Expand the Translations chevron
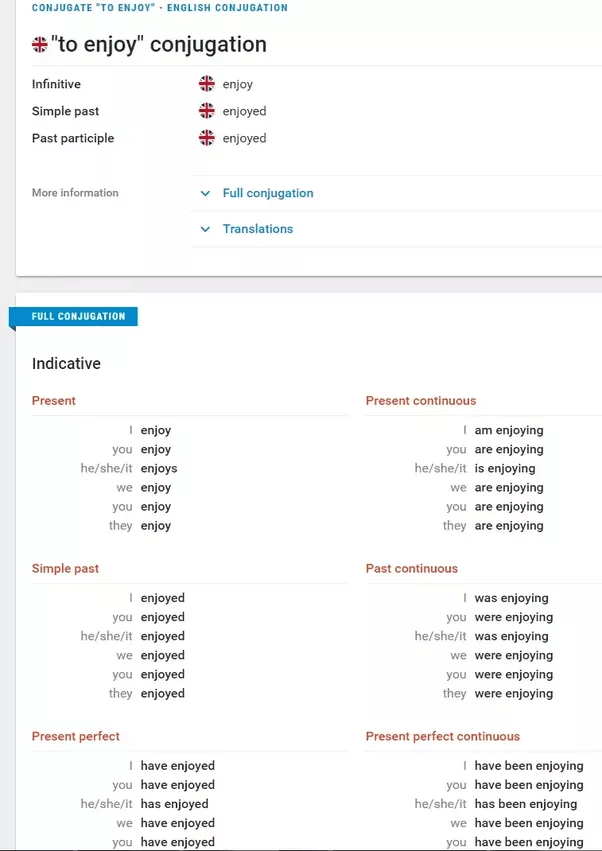 click(x=205, y=229)
